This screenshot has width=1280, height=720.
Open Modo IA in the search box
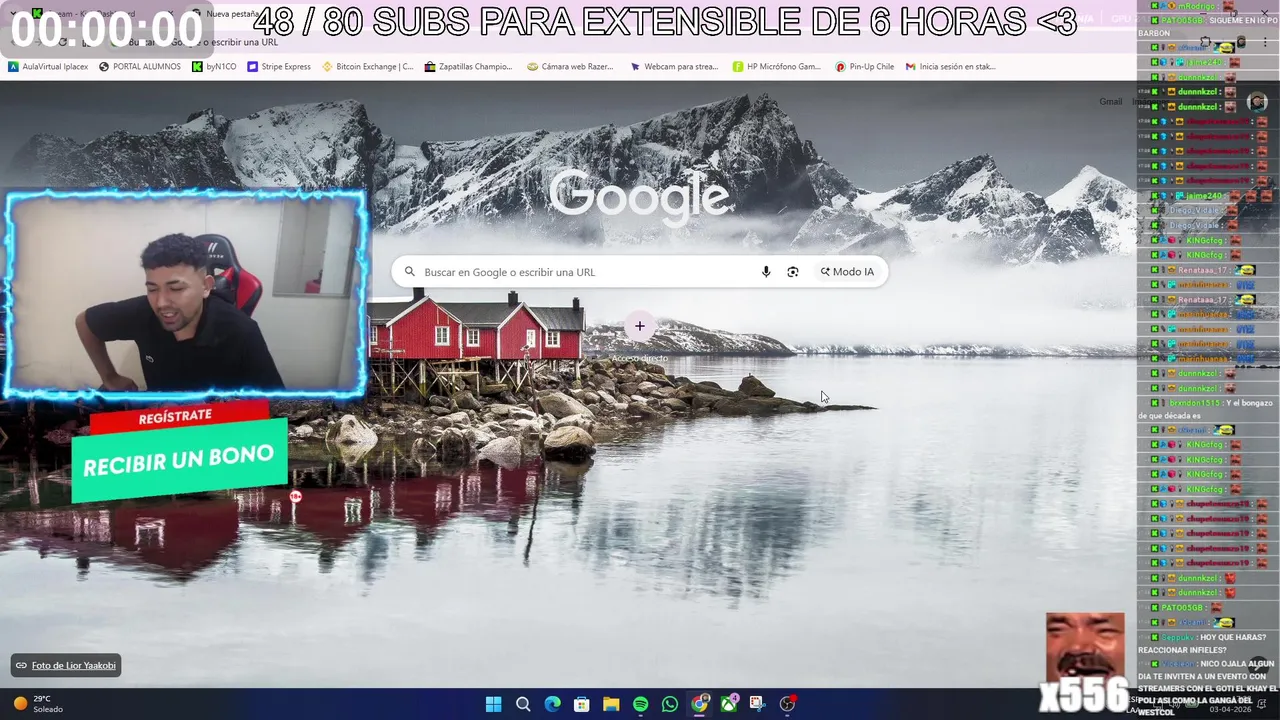[x=847, y=272]
